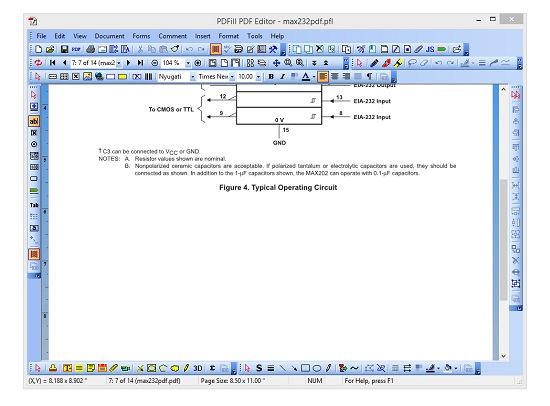Toggle the orange highlighted button in left sidebar
Screen dimensions: 550x406
point(34,254)
